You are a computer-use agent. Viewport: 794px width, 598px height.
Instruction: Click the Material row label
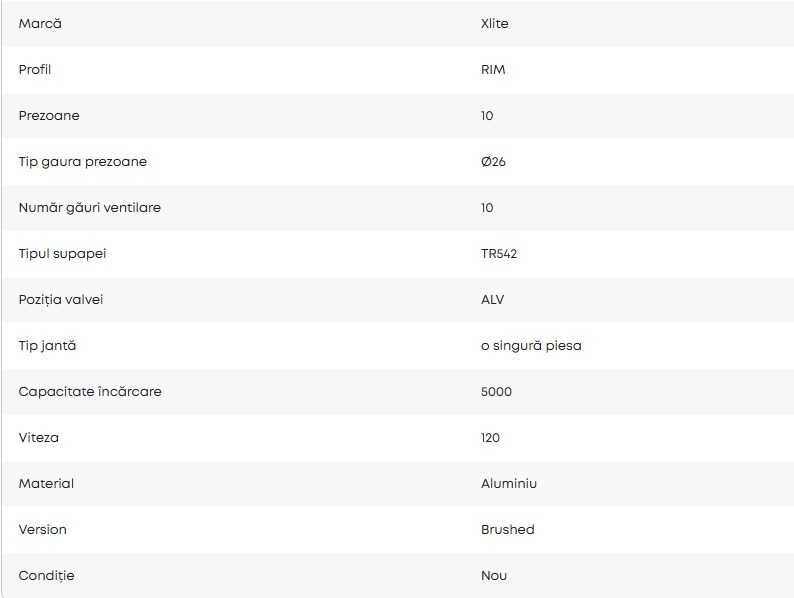pyautogui.click(x=46, y=483)
